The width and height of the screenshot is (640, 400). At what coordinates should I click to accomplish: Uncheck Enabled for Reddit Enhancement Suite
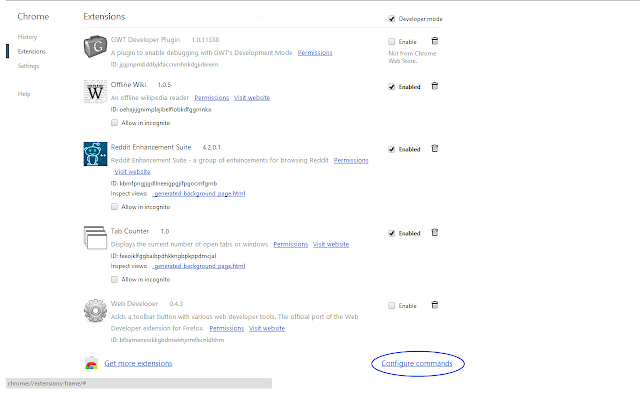pos(391,149)
